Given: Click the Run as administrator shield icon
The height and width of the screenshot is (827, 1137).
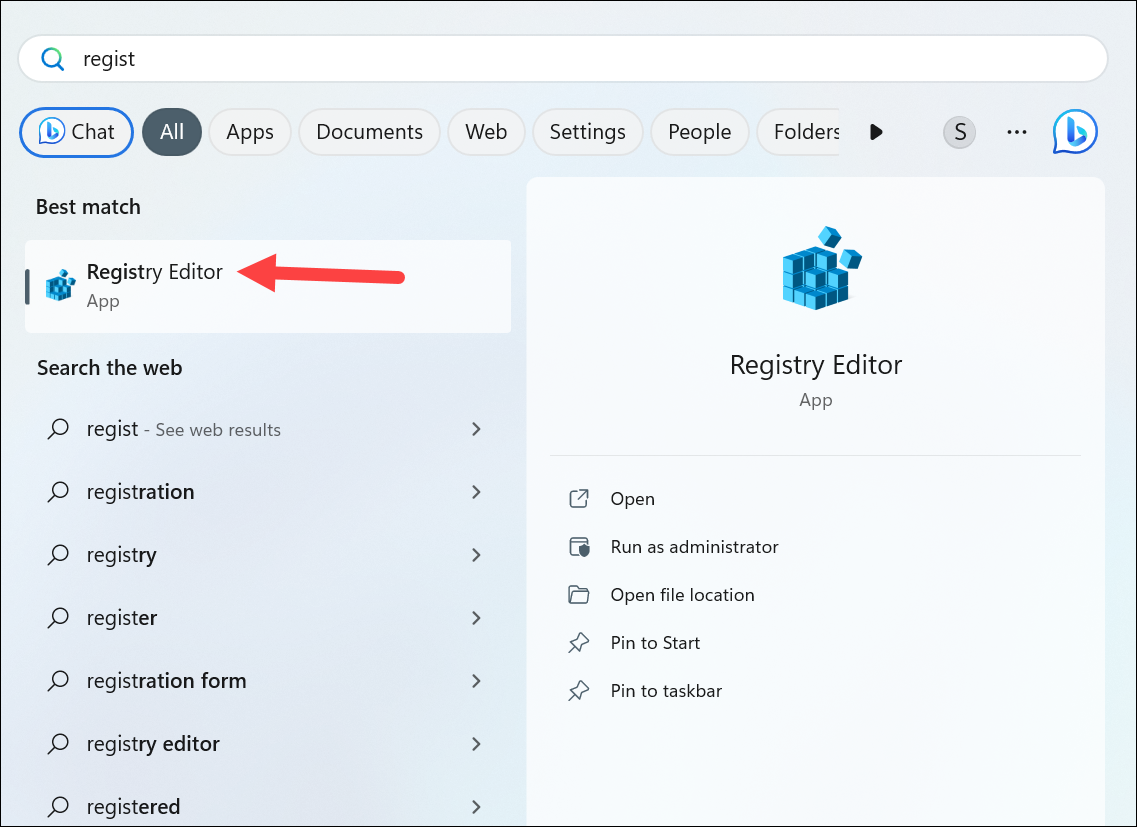Looking at the screenshot, I should pyautogui.click(x=579, y=546).
